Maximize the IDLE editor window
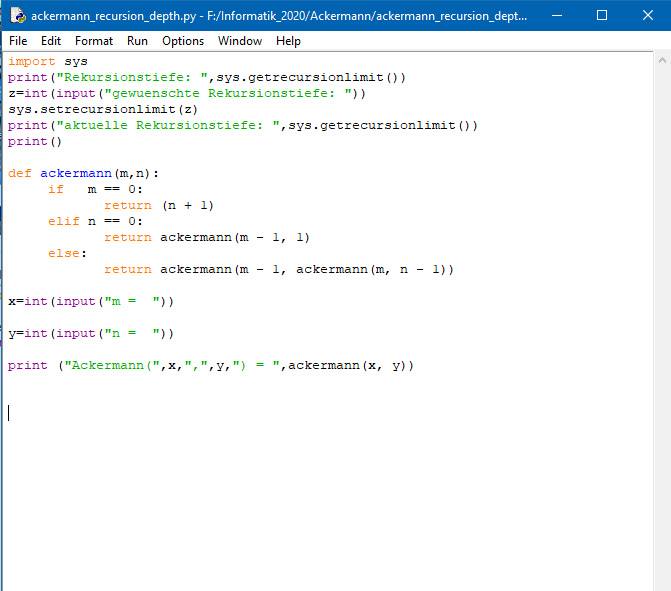The height and width of the screenshot is (591, 671). pos(601,16)
